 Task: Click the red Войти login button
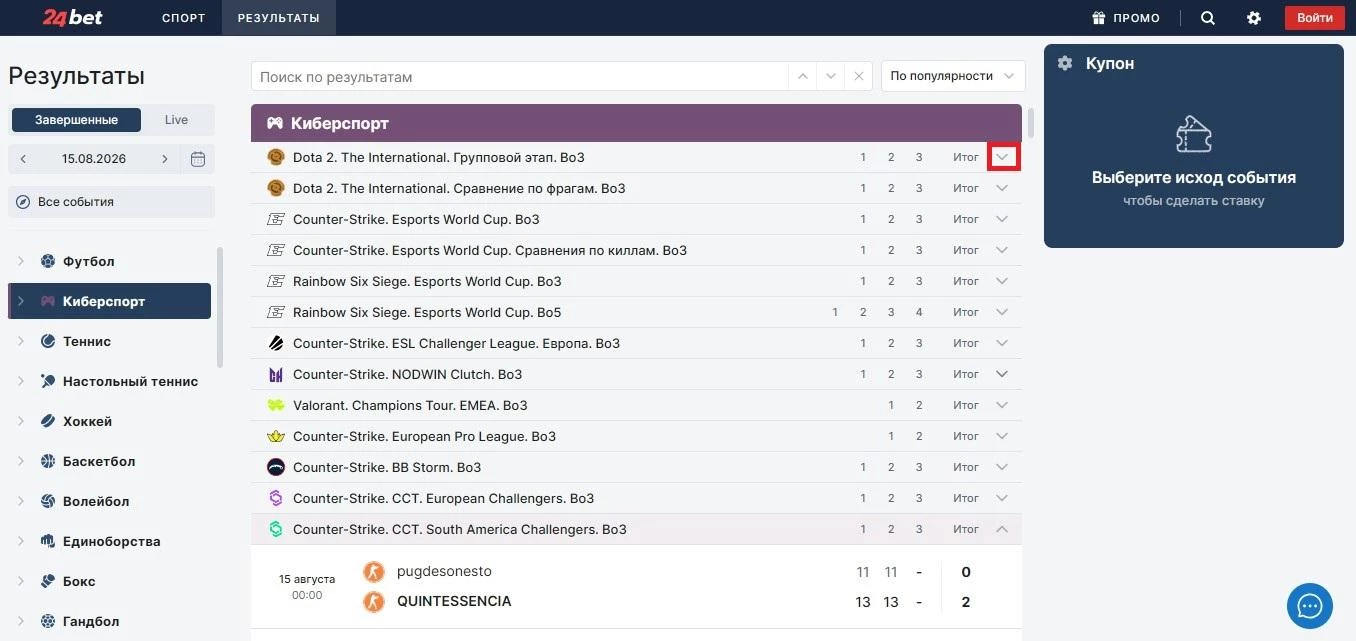[x=1314, y=18]
